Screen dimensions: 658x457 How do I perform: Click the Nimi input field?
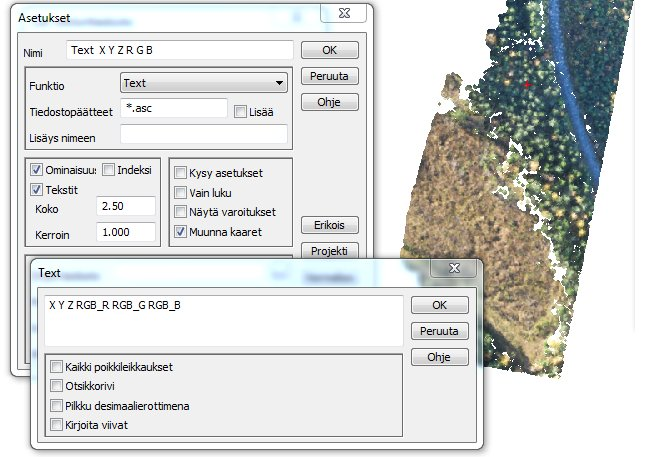click(180, 50)
